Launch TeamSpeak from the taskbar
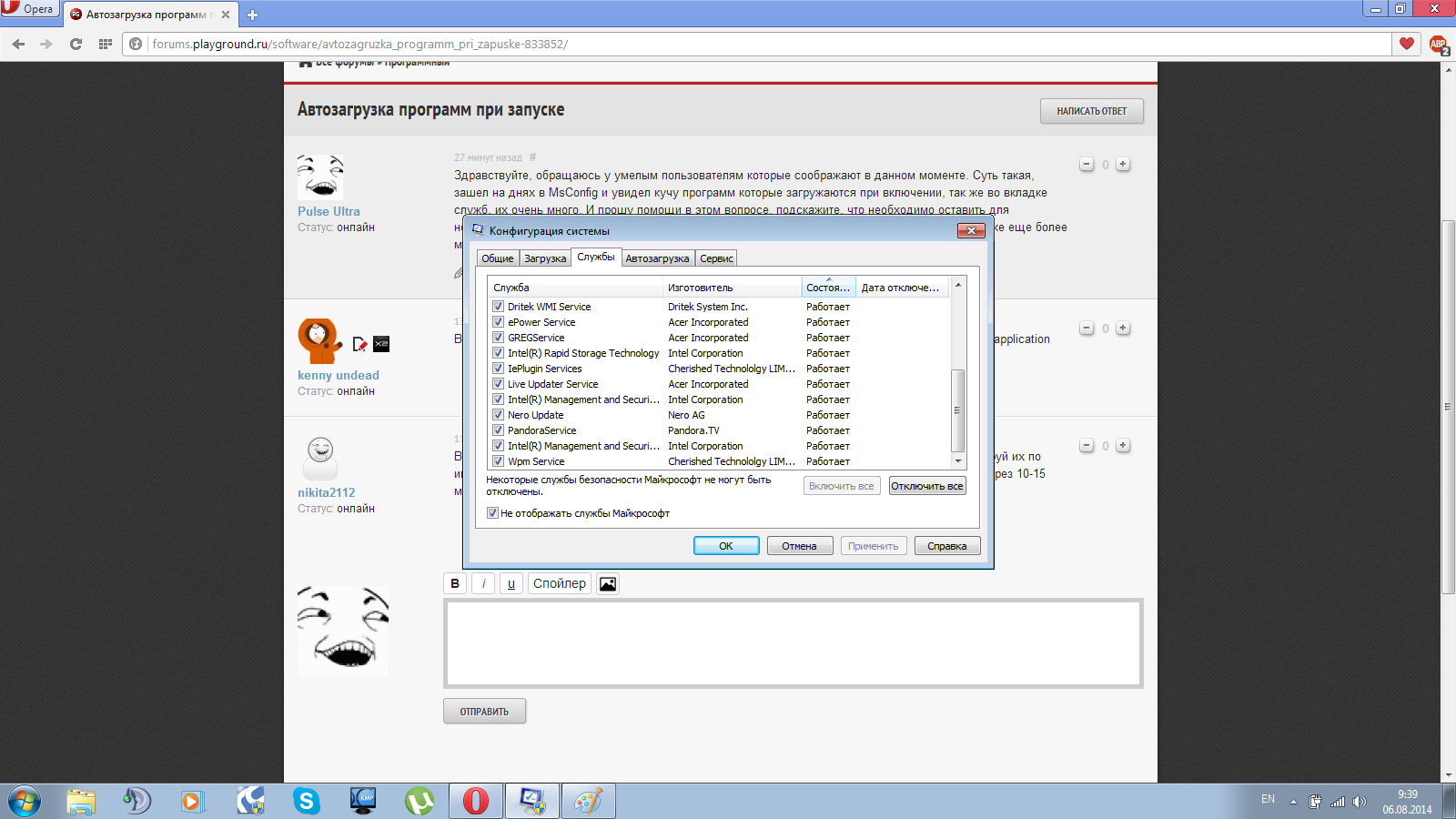Viewport: 1456px width, 819px height. [x=136, y=802]
